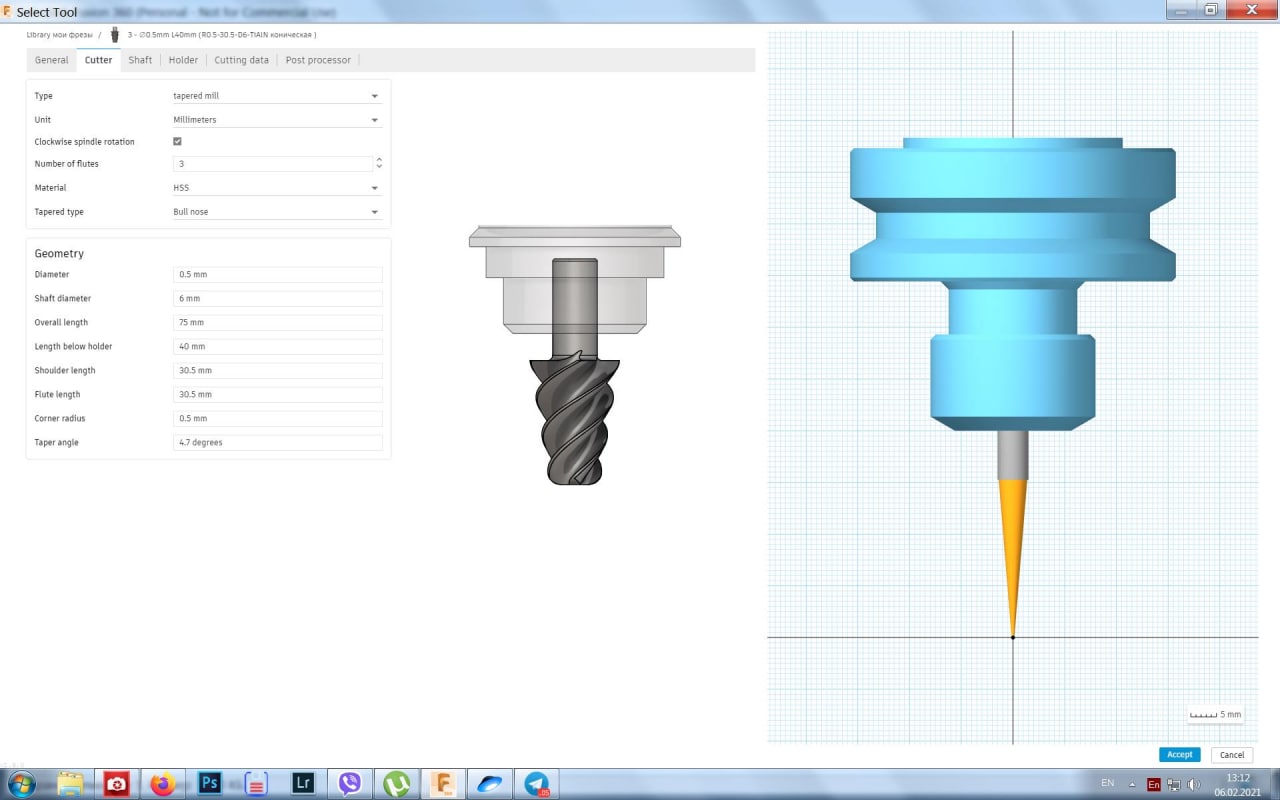Image resolution: width=1280 pixels, height=800 pixels.
Task: Open the blue disc app in the taskbar
Action: pos(490,783)
